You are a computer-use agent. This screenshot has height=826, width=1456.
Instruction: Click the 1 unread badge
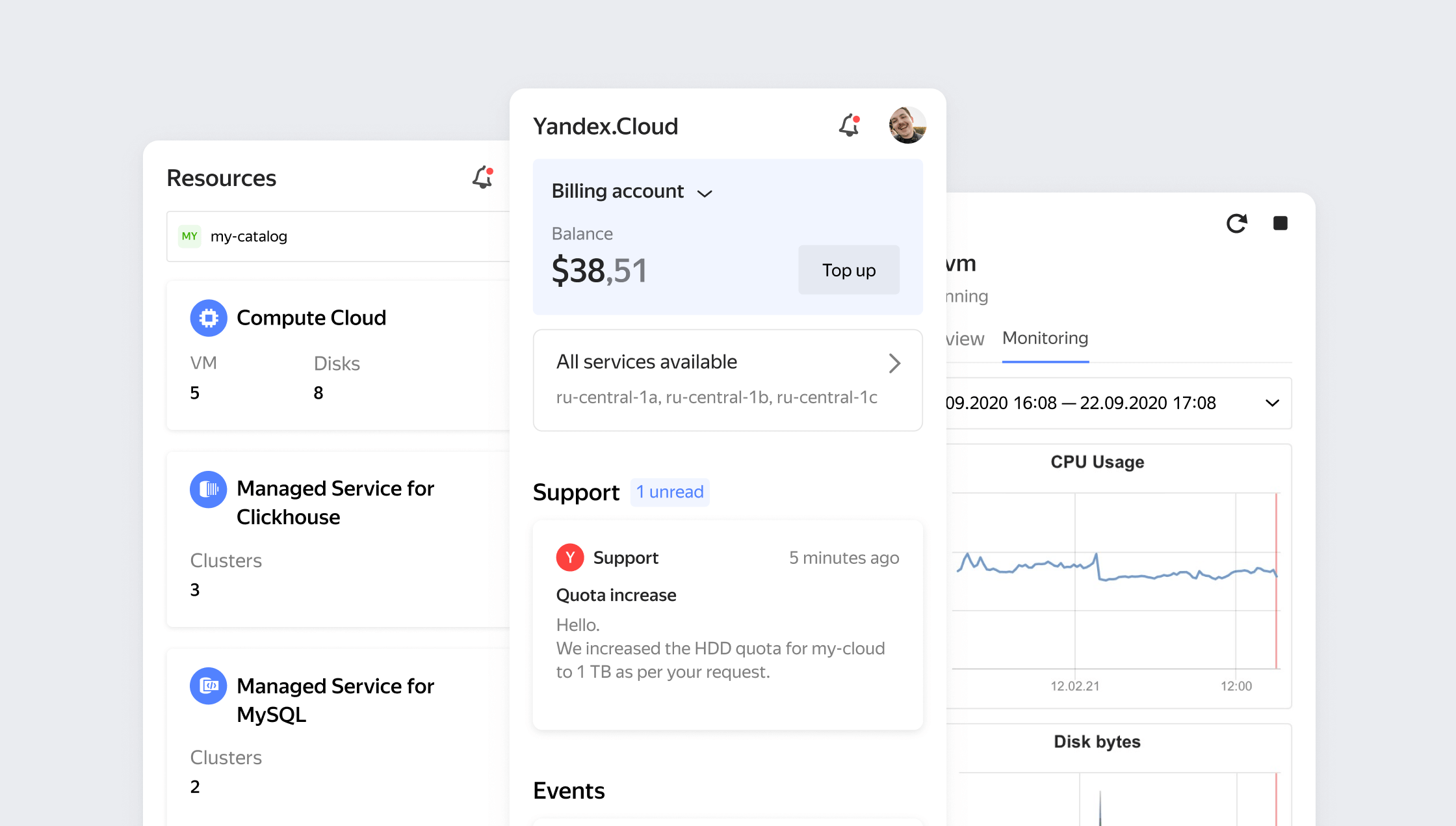669,492
